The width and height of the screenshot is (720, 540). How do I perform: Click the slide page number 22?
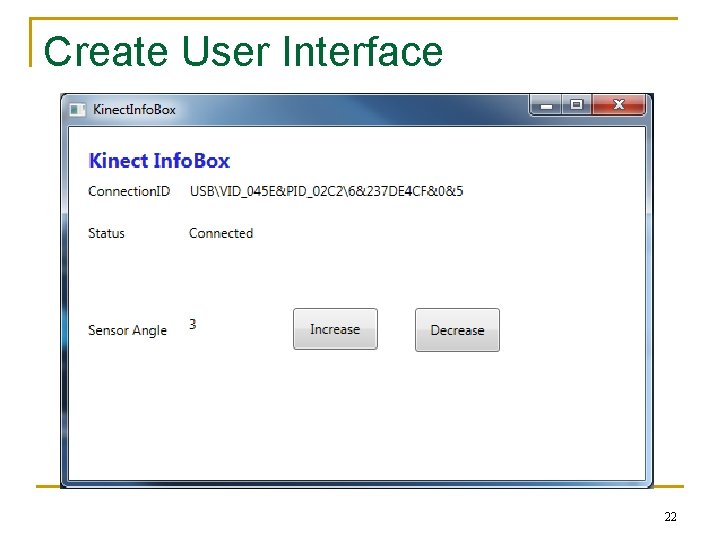[x=670, y=517]
